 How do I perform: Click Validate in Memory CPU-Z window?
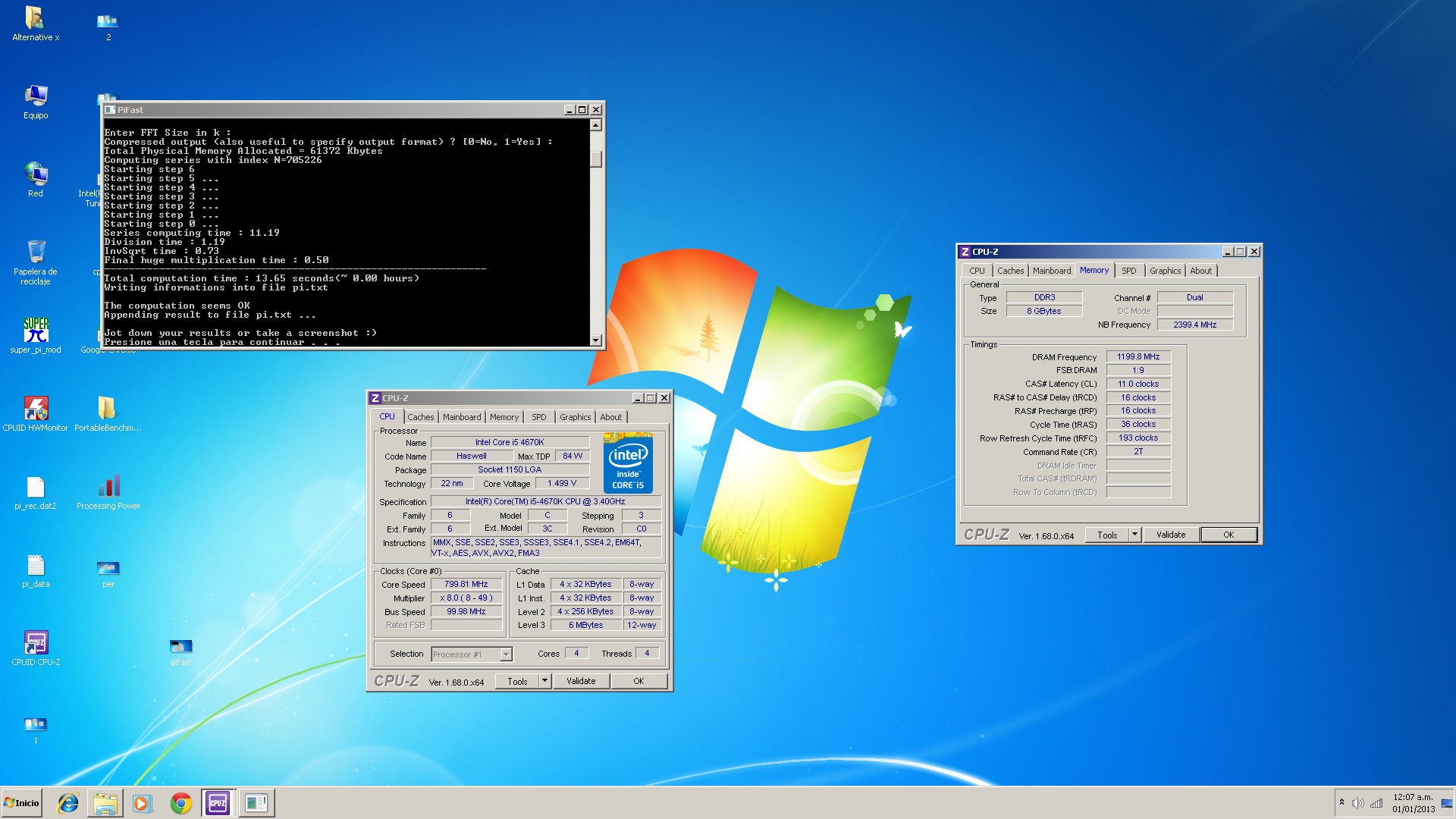click(1171, 535)
